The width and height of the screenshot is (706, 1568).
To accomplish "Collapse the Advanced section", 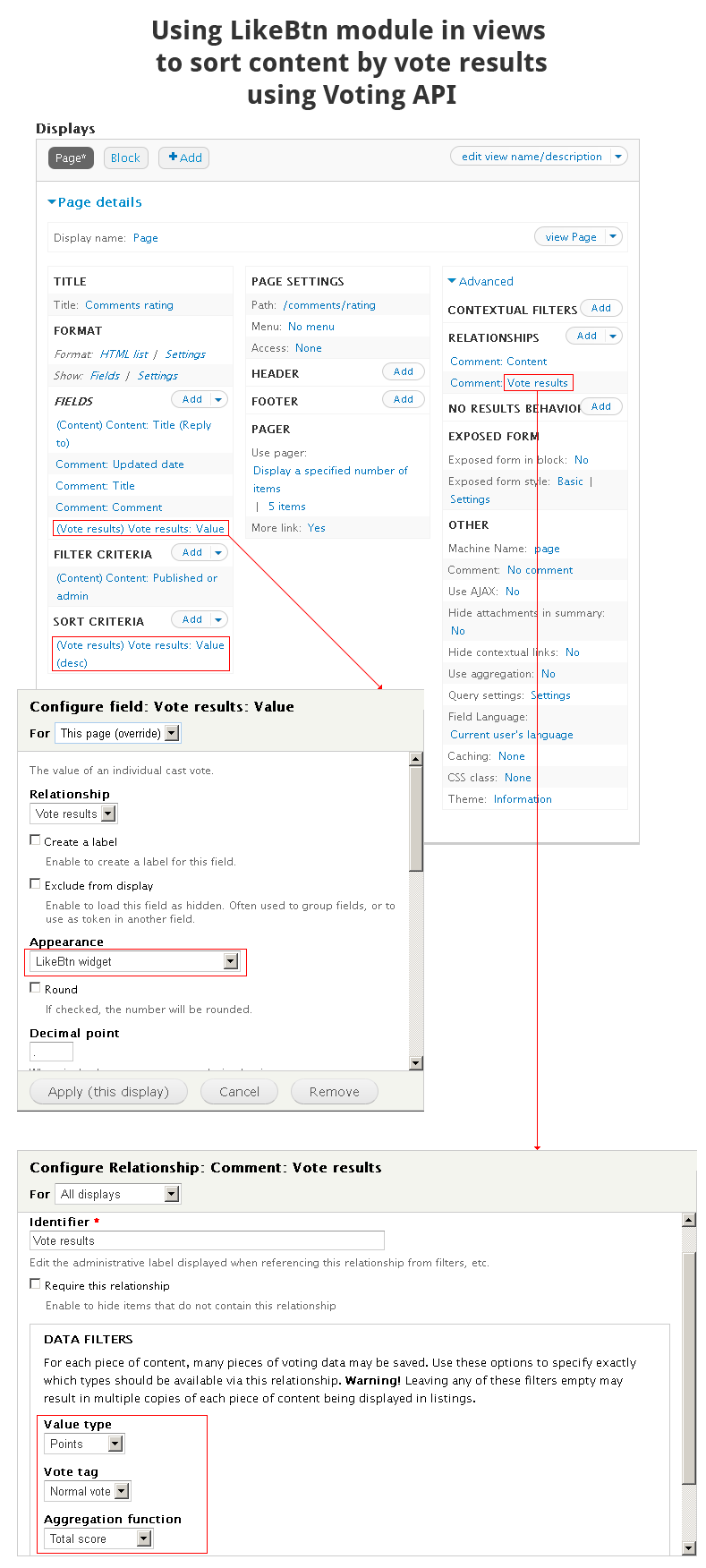I will click(x=453, y=281).
